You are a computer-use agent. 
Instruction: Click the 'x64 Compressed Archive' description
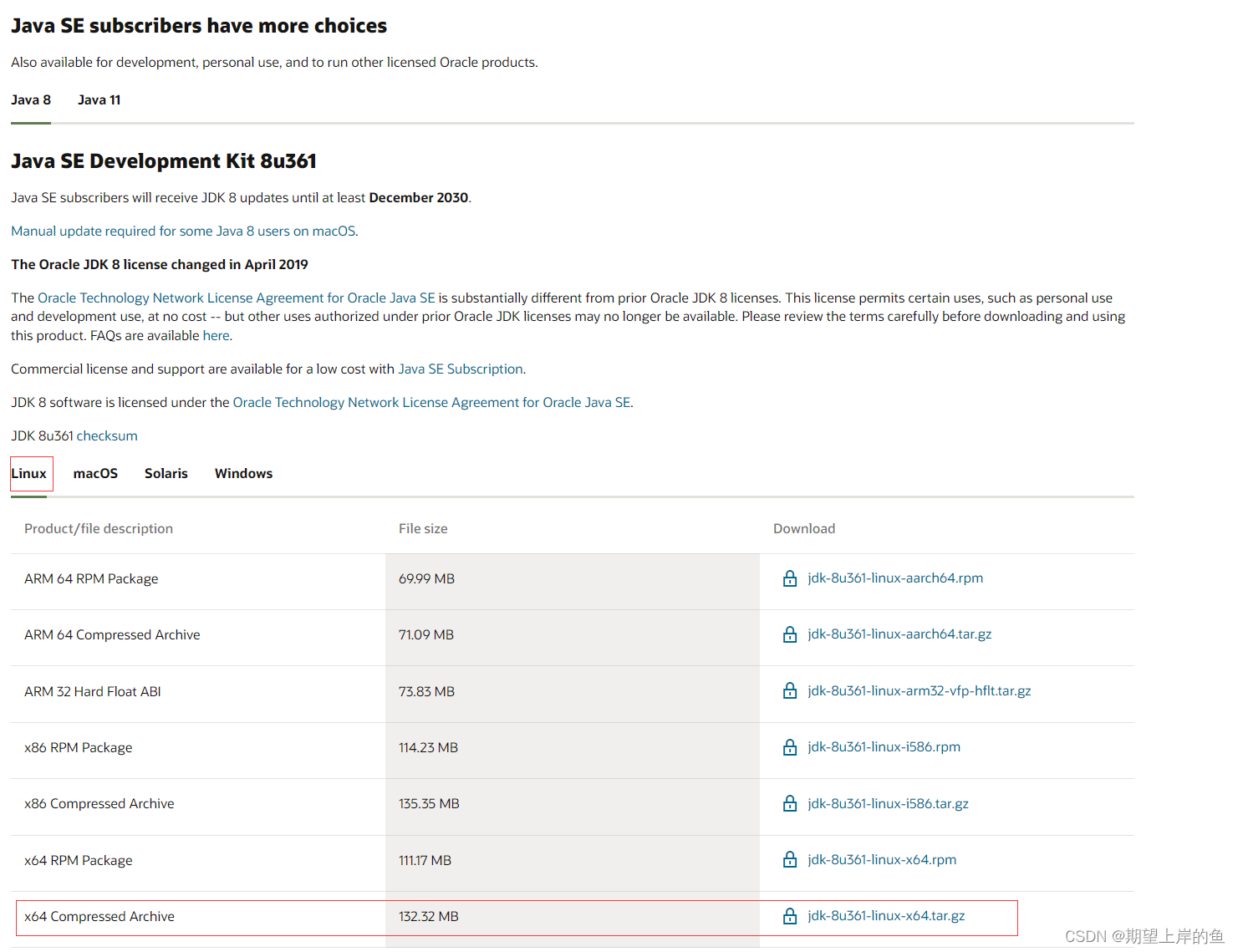click(x=99, y=917)
